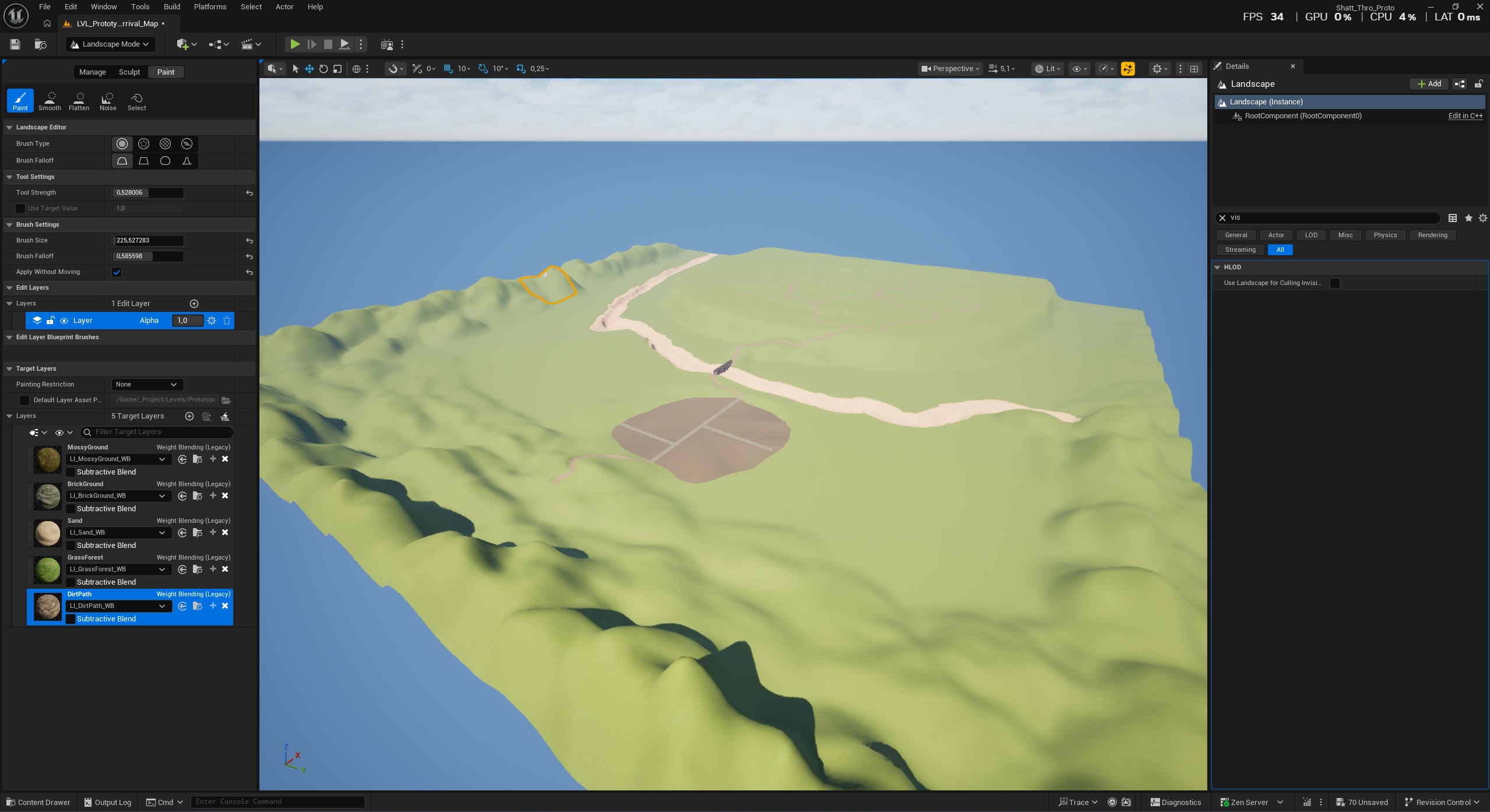The width and height of the screenshot is (1490, 812).
Task: Select the Smooth tool
Action: 50,101
